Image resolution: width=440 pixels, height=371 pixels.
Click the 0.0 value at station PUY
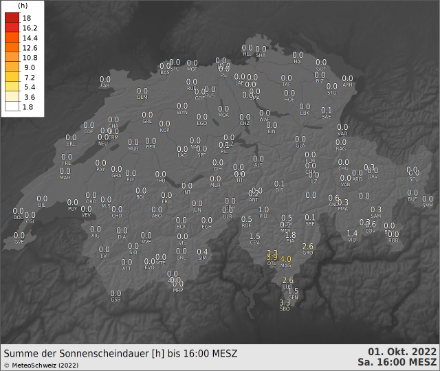click(72, 202)
